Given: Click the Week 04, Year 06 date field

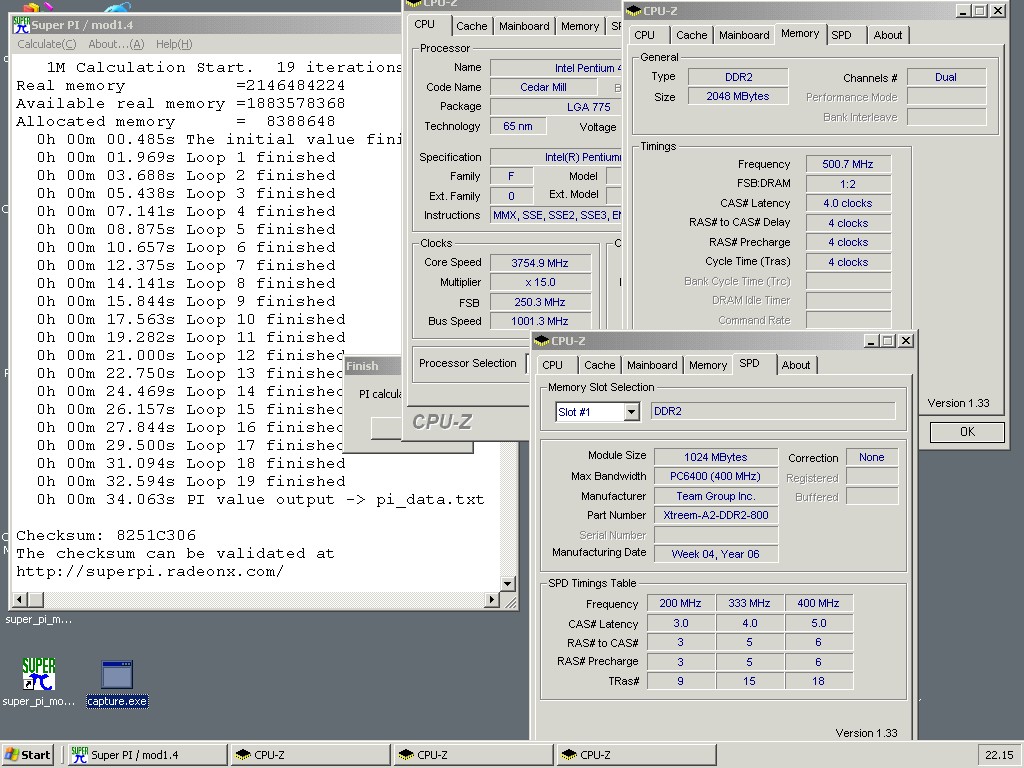Looking at the screenshot, I should pos(716,554).
